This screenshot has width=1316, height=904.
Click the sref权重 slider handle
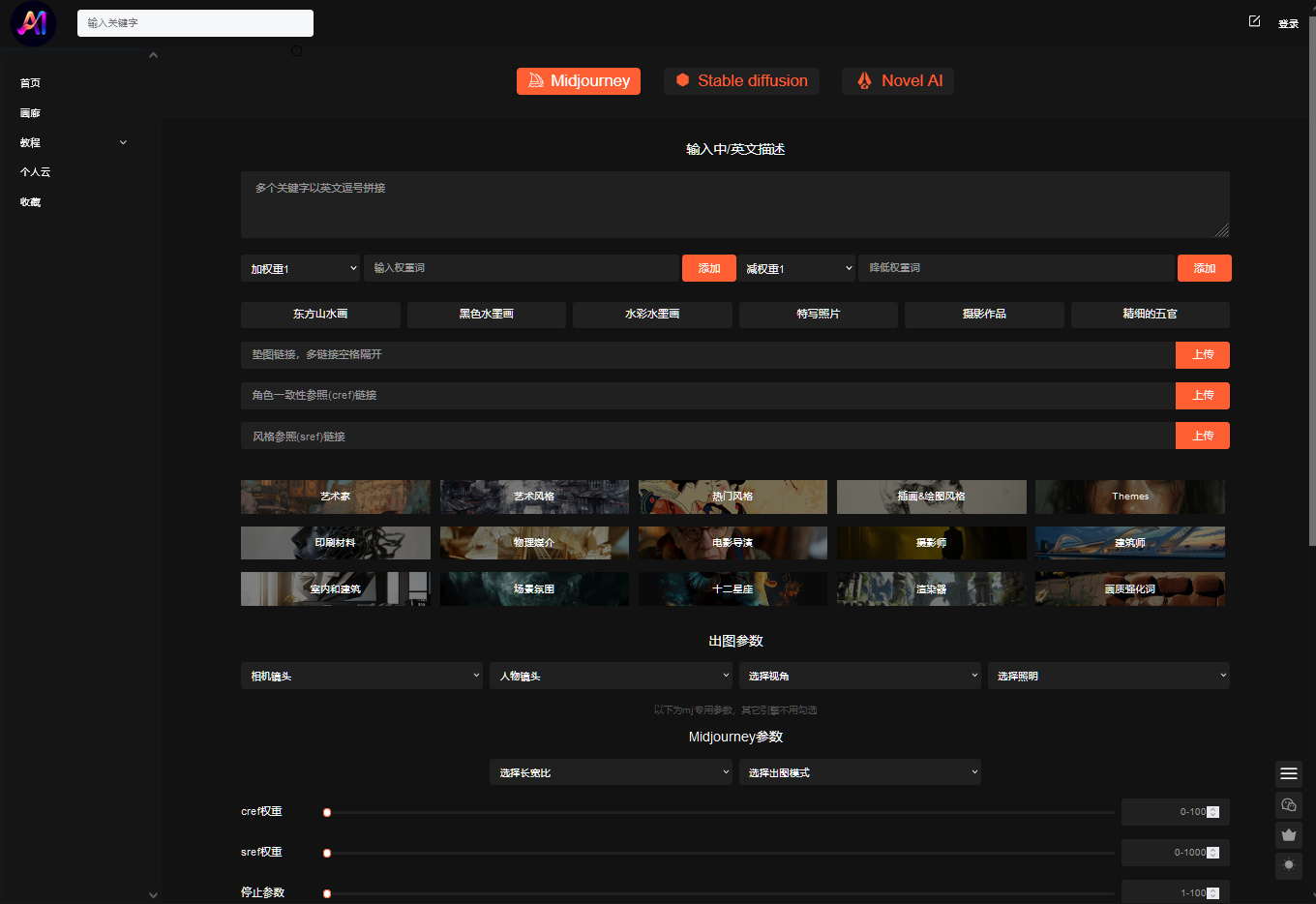point(327,853)
